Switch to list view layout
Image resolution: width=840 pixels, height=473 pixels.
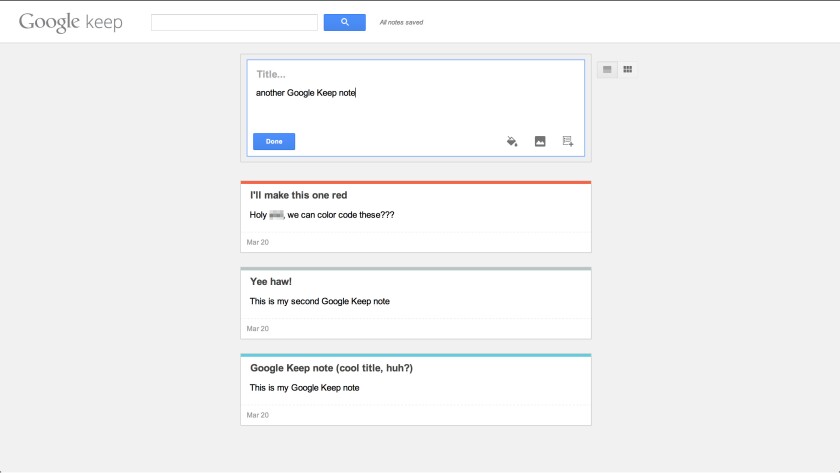click(x=607, y=70)
